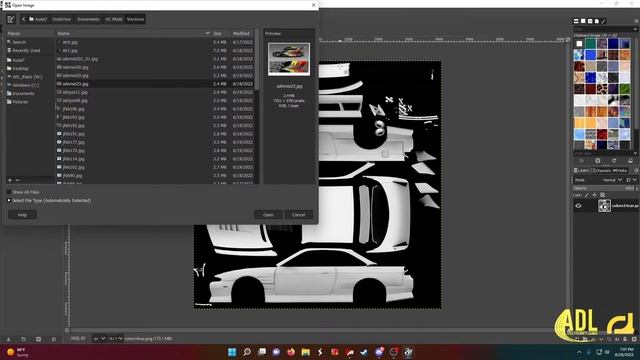Open the configure-tab menu icon of the Layers dock

point(636,170)
